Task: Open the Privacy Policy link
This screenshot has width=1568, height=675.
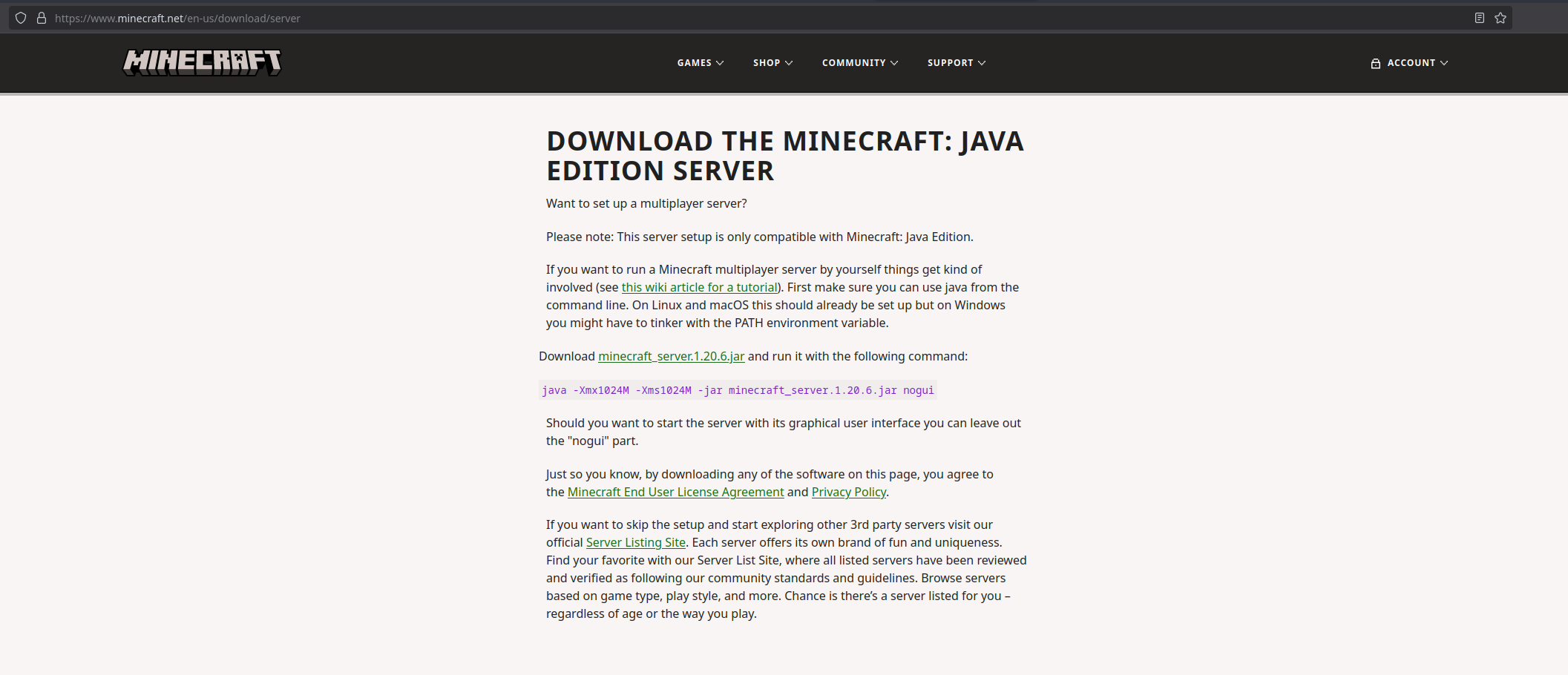Action: [848, 492]
